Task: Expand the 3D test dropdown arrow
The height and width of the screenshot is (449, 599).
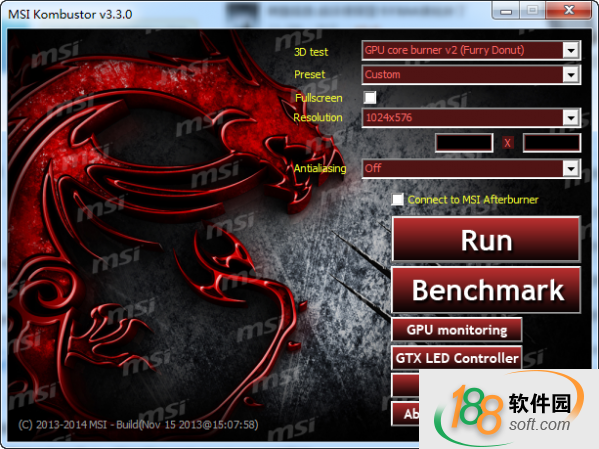Action: [x=571, y=50]
